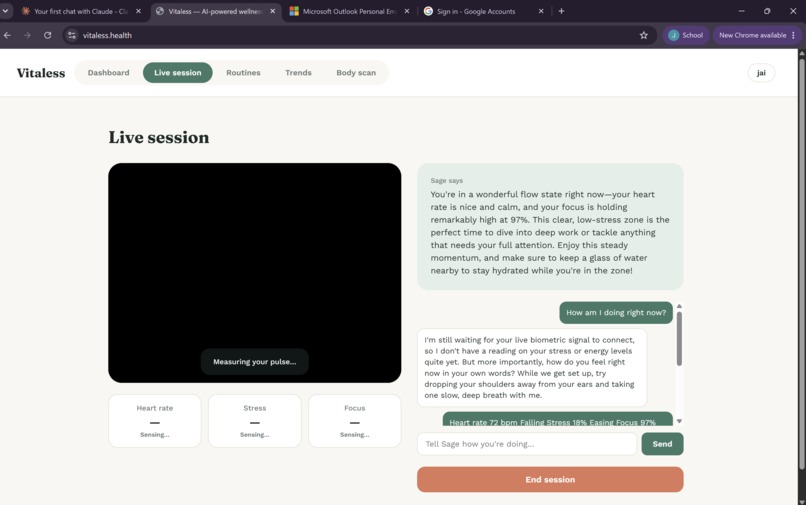
Task: Focus the Tell Sage how you're doing field
Action: coord(527,444)
